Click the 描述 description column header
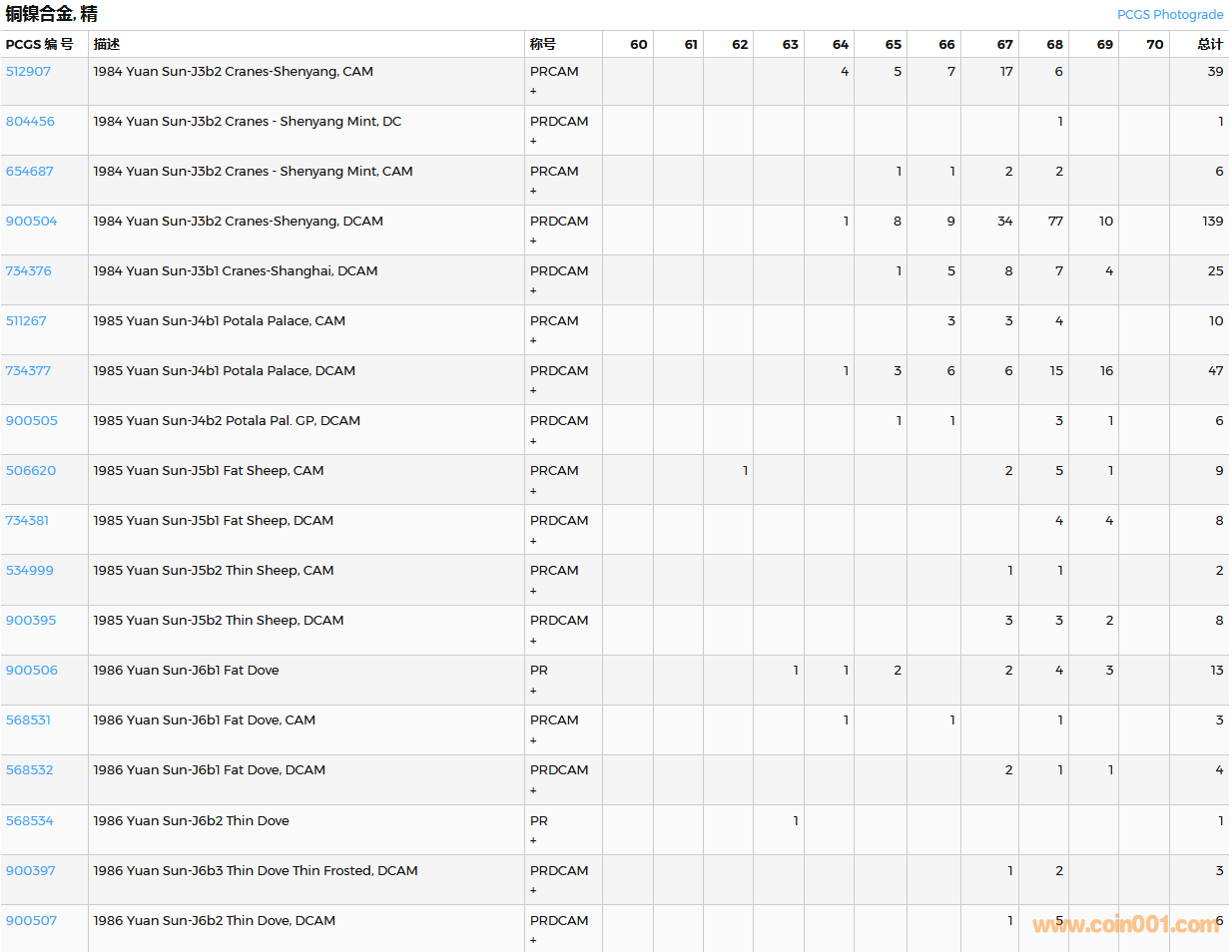The width and height of the screenshot is (1232, 952). (107, 45)
